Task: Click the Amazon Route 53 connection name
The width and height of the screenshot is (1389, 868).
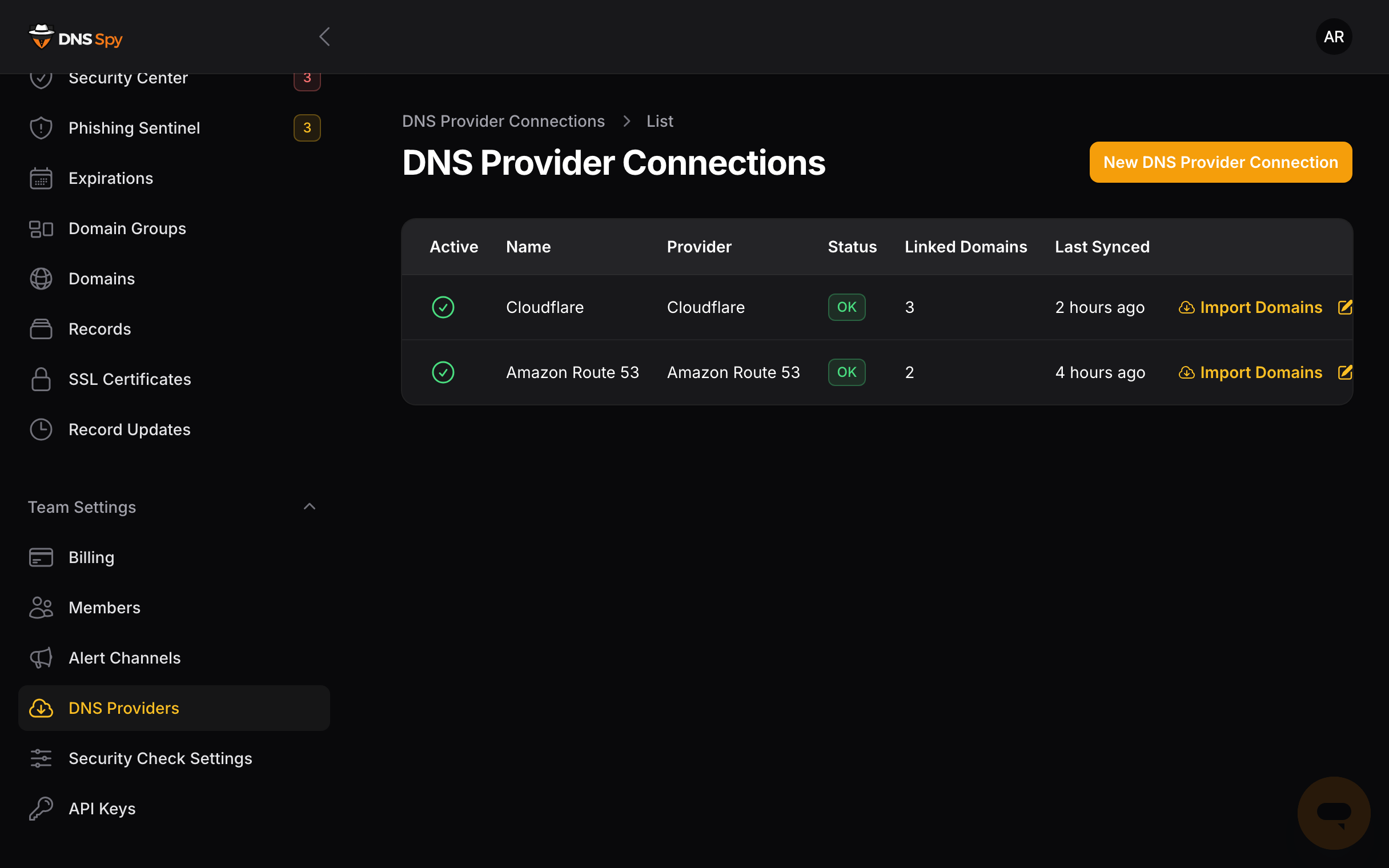Action: tap(572, 372)
